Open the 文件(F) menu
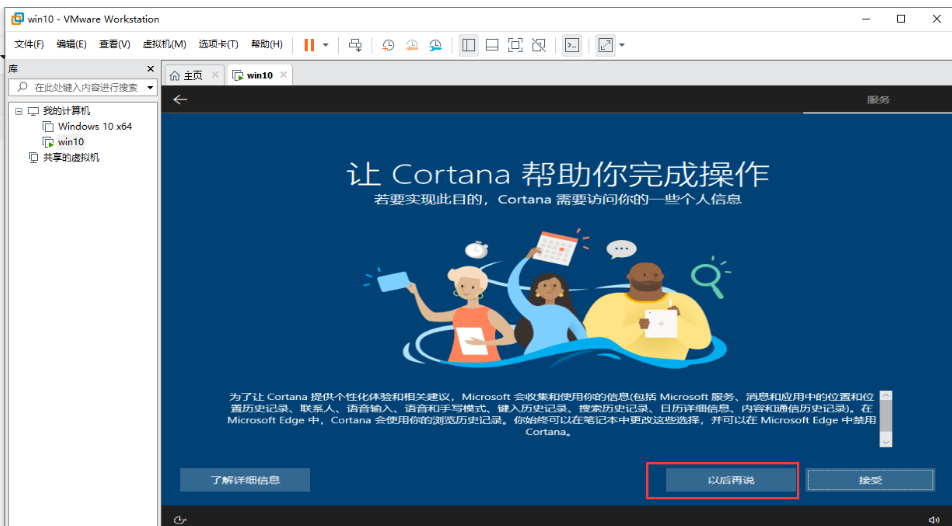This screenshot has width=952, height=526. pyautogui.click(x=29, y=44)
